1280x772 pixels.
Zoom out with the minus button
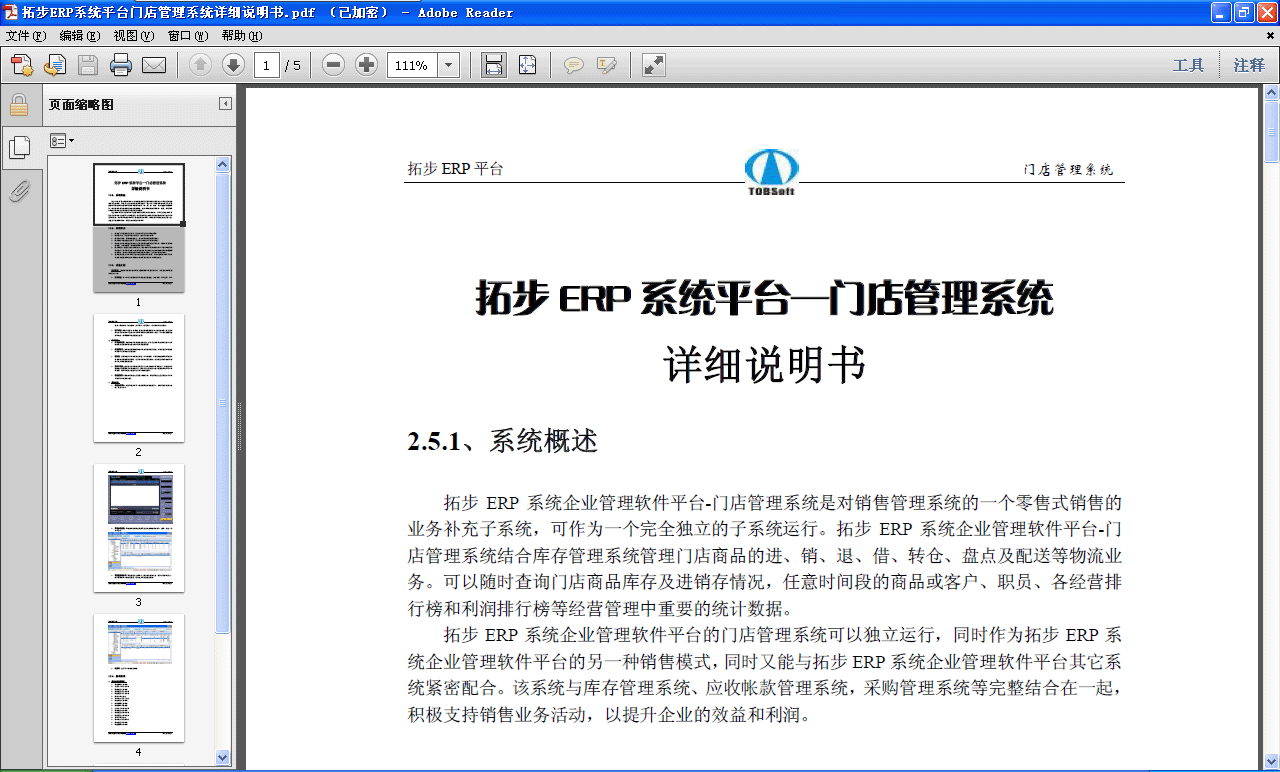coord(334,66)
